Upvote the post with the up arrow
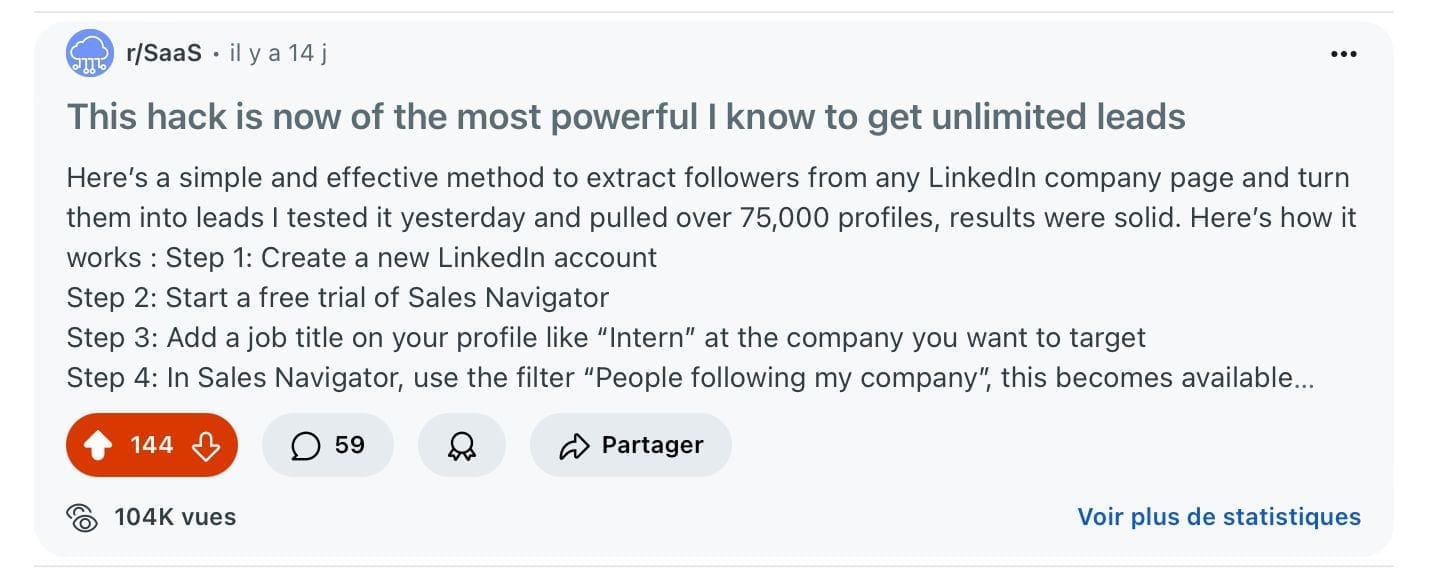Image resolution: width=1430 pixels, height=568 pixels. click(x=97, y=445)
